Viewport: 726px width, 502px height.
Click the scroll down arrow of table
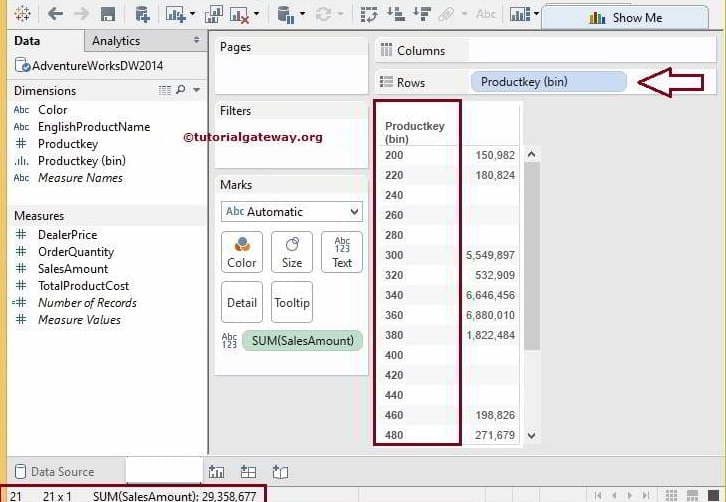coord(532,435)
